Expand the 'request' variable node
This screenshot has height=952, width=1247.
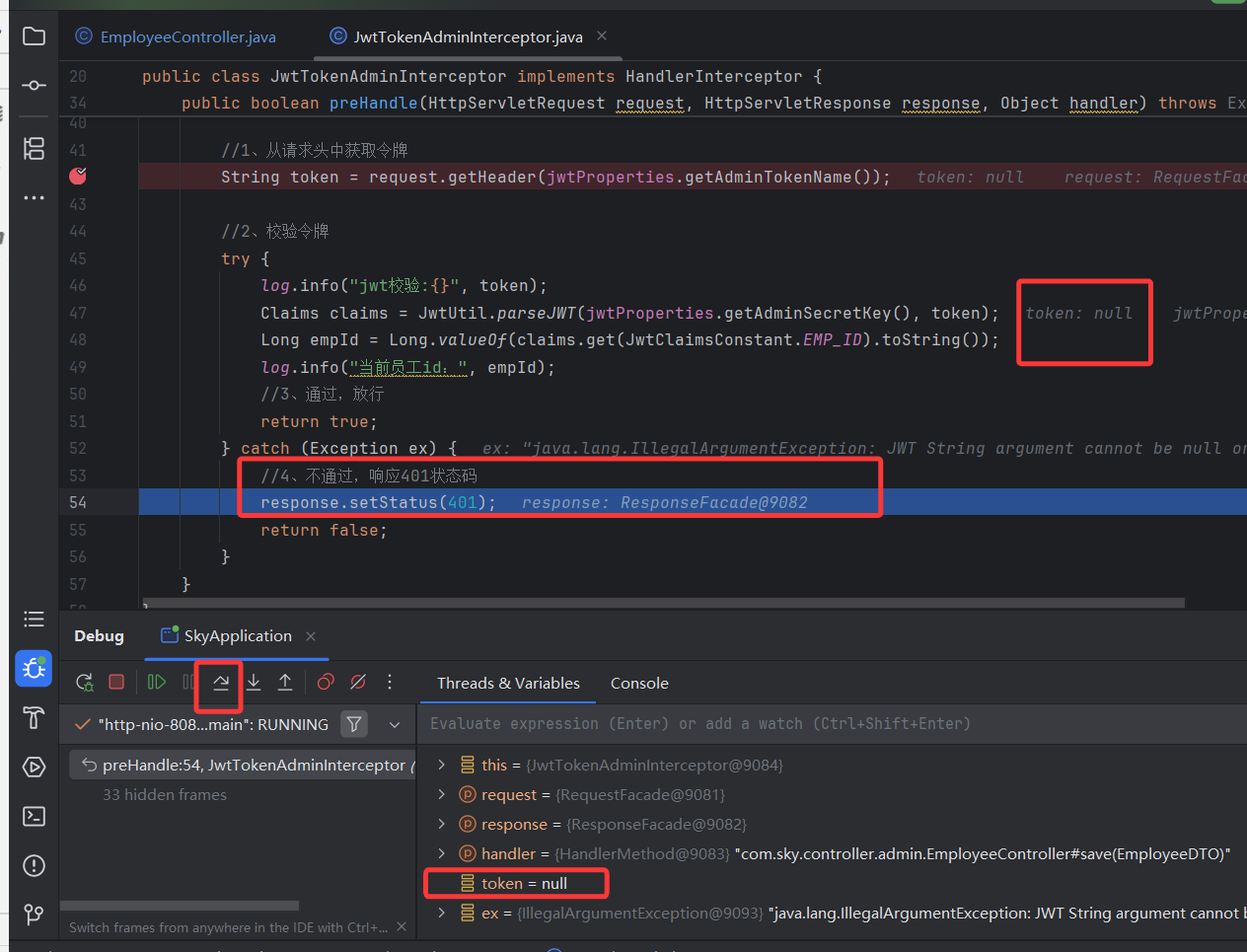(x=441, y=794)
